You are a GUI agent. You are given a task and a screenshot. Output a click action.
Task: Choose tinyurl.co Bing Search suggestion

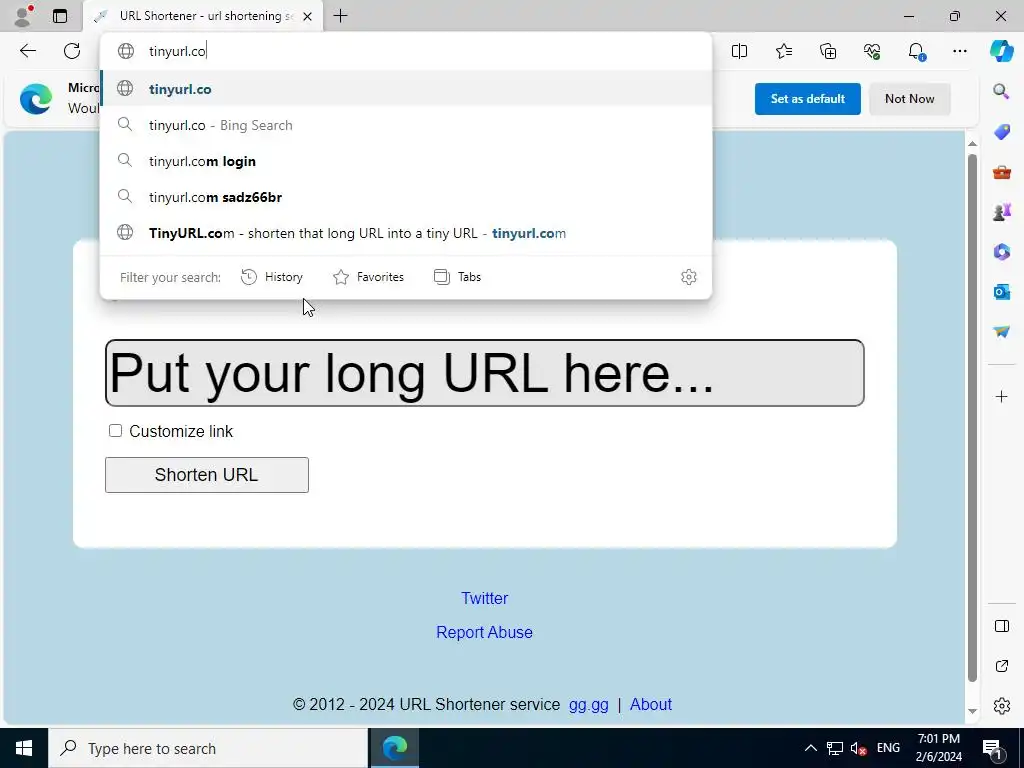pyautogui.click(x=406, y=125)
